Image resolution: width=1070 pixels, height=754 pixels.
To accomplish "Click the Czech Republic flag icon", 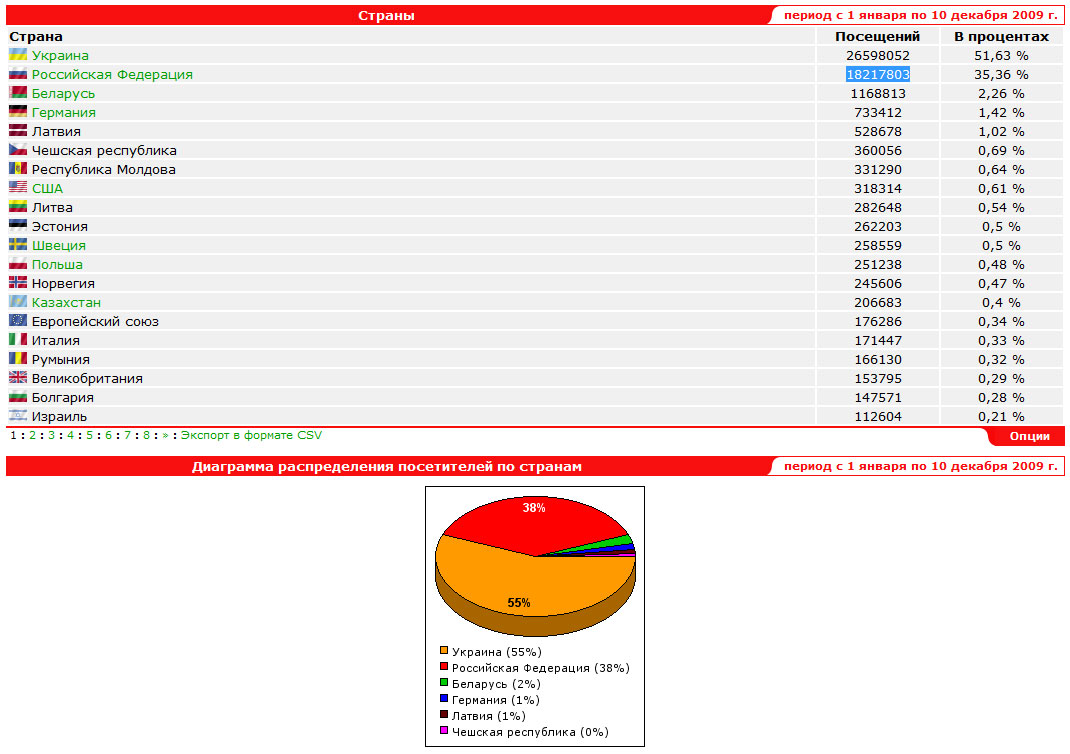I will (x=18, y=149).
